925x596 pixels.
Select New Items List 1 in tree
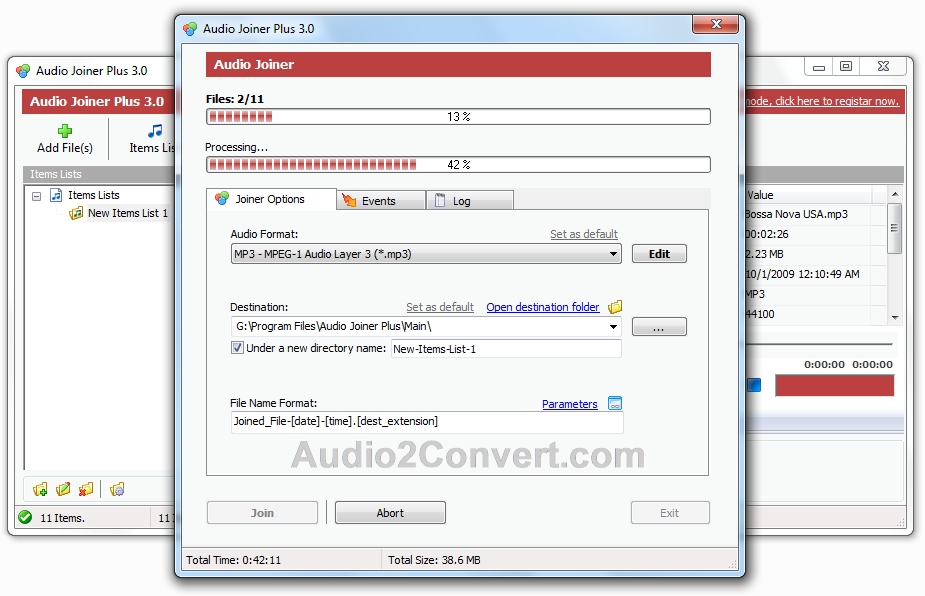tap(127, 213)
